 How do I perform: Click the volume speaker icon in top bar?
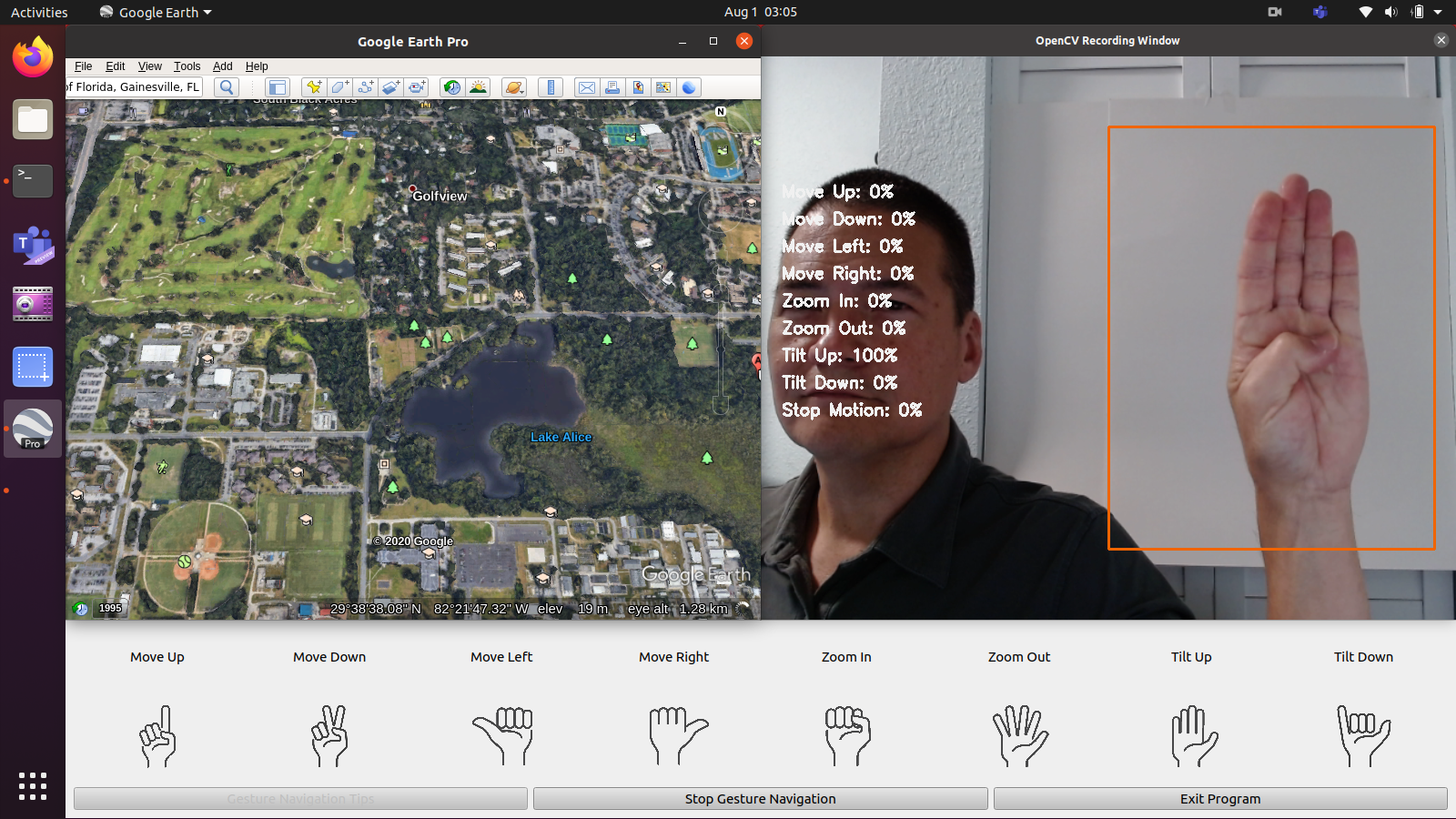[1390, 12]
